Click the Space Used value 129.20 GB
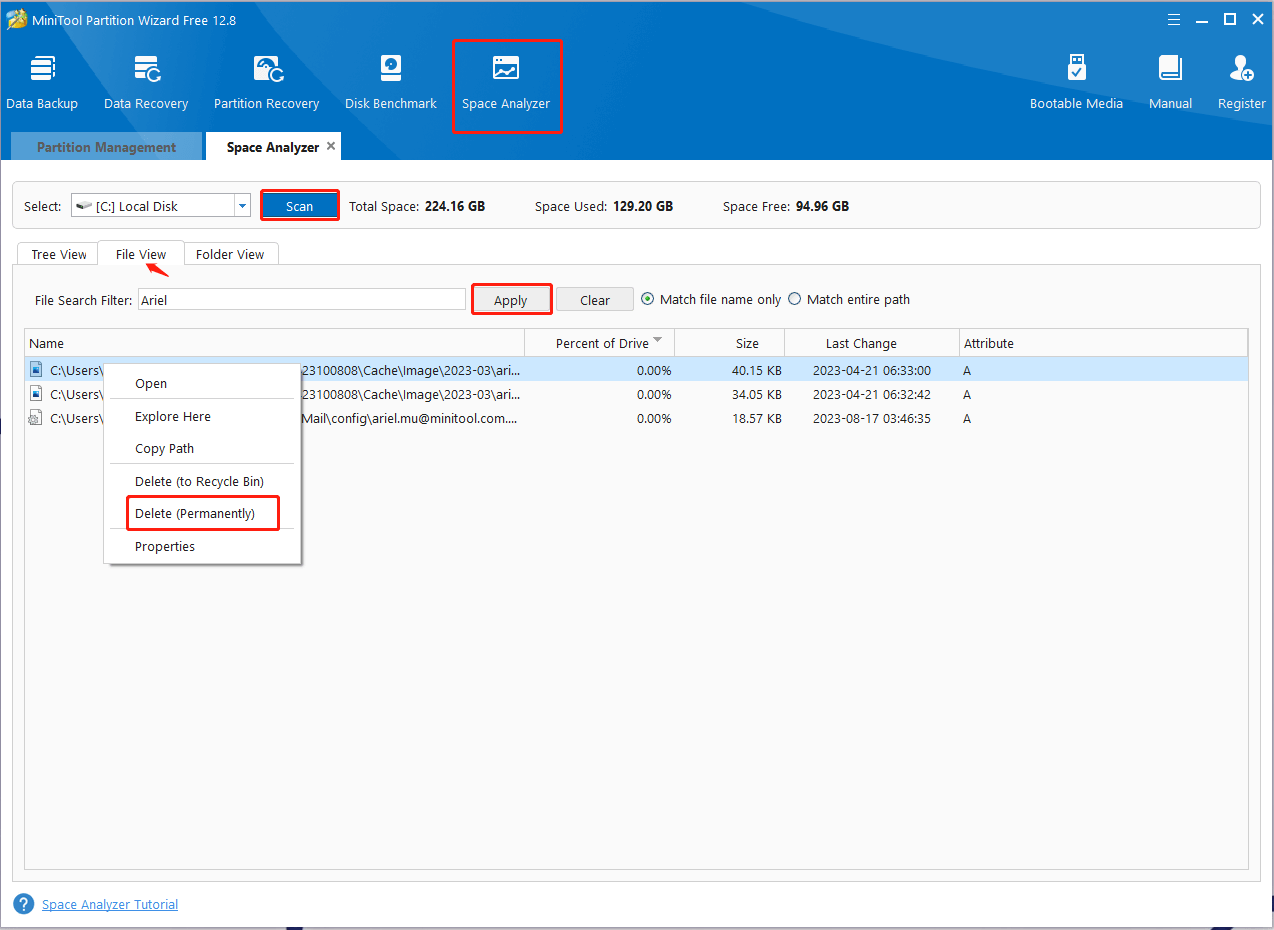This screenshot has width=1274, height=930. coord(642,206)
